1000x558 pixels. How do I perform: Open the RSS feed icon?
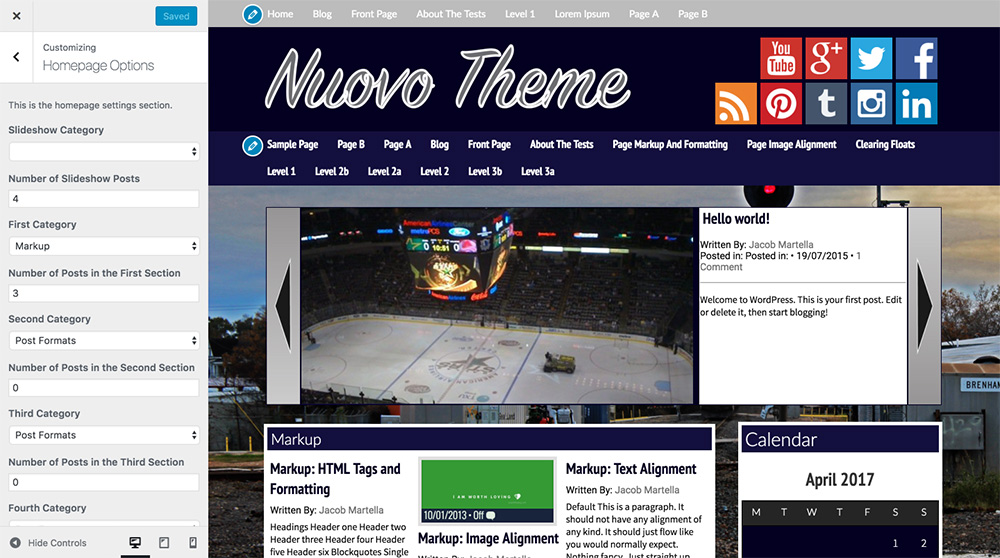pos(736,103)
